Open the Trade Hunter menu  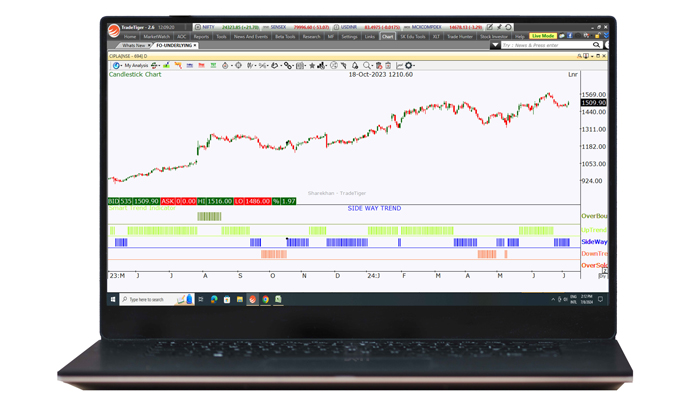coord(460,37)
